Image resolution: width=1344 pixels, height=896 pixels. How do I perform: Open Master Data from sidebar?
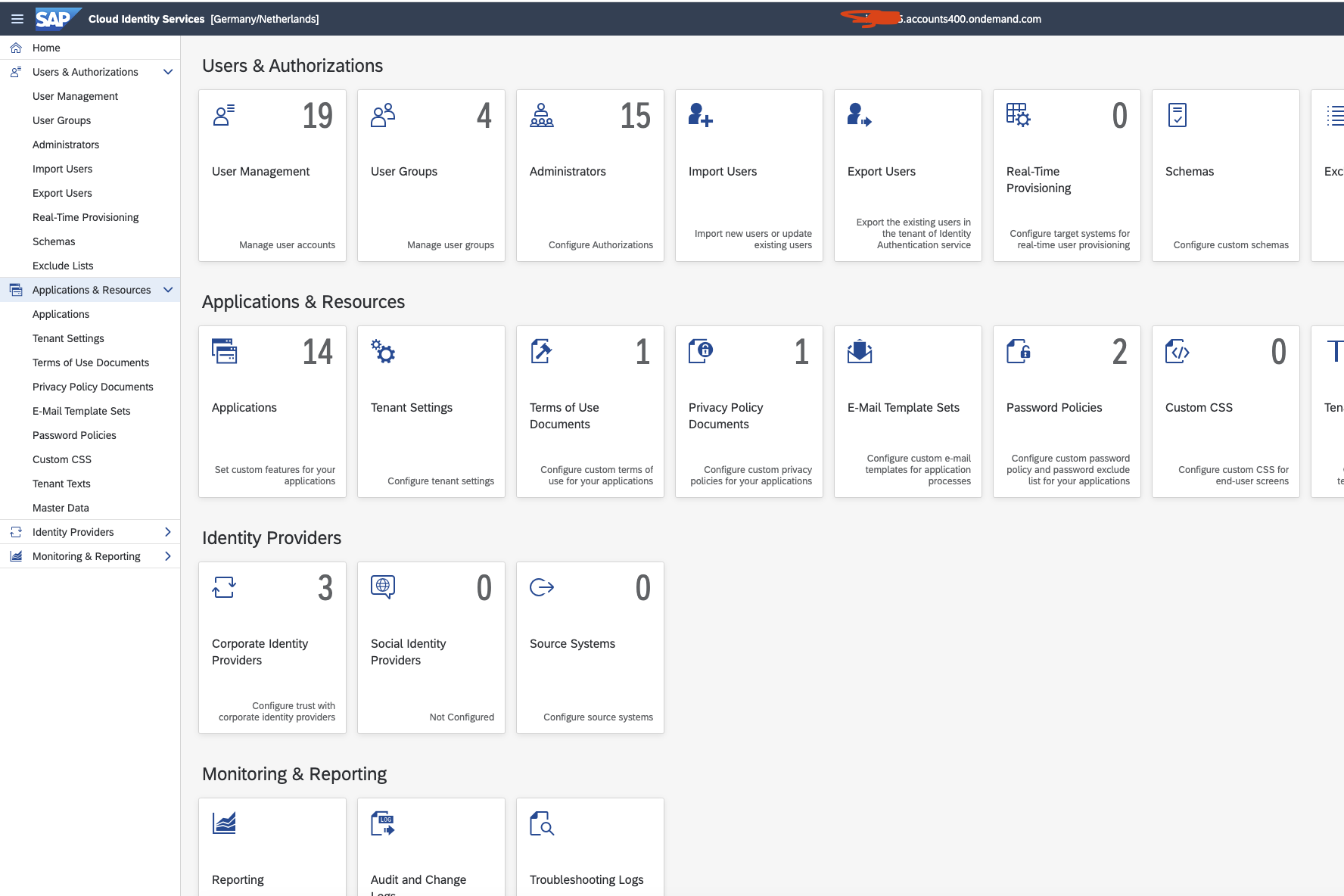(90, 508)
